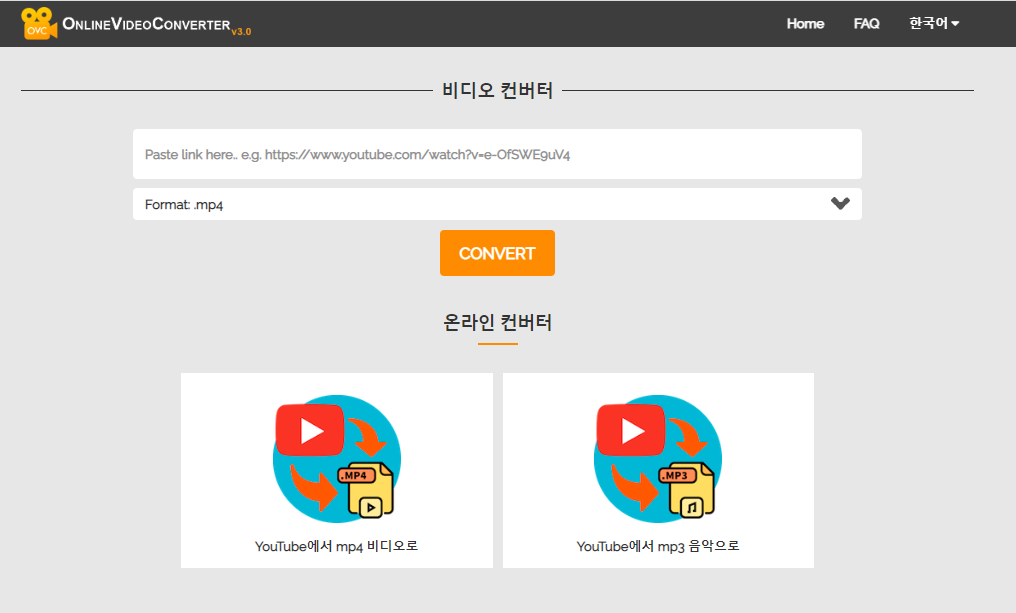Click the Paste link here URL field
Image resolution: width=1016 pixels, height=613 pixels.
click(x=497, y=154)
